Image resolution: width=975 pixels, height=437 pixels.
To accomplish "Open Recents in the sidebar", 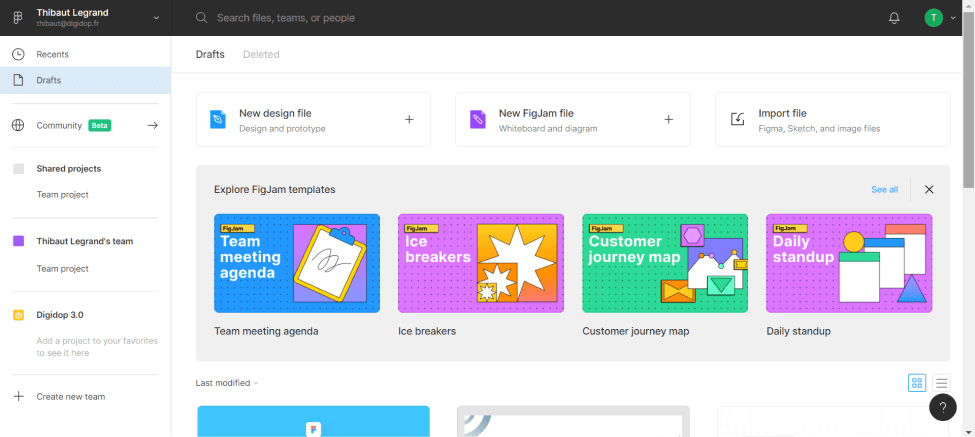I will [85, 54].
